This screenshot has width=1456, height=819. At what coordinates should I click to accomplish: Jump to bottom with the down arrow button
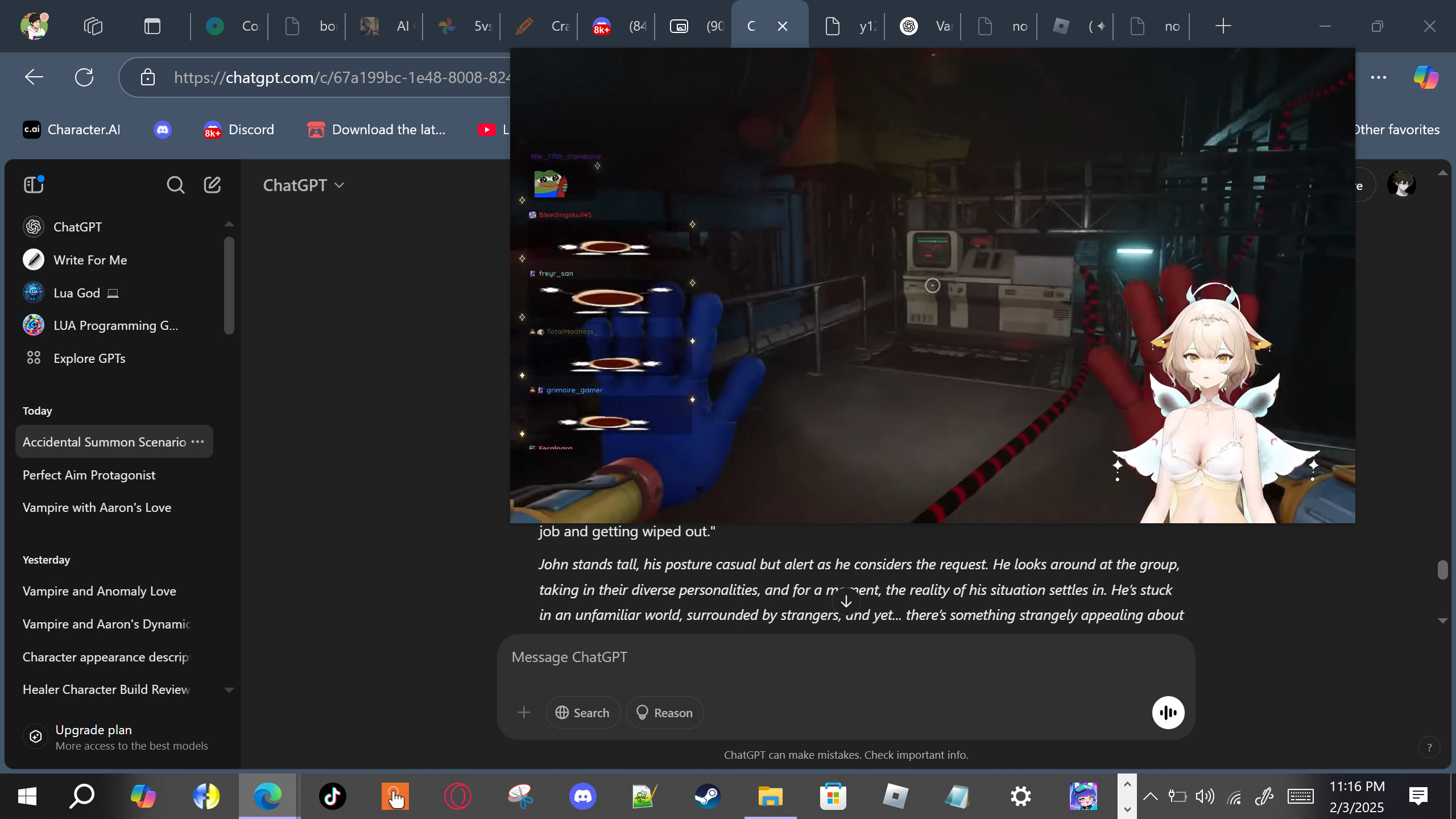point(846,601)
